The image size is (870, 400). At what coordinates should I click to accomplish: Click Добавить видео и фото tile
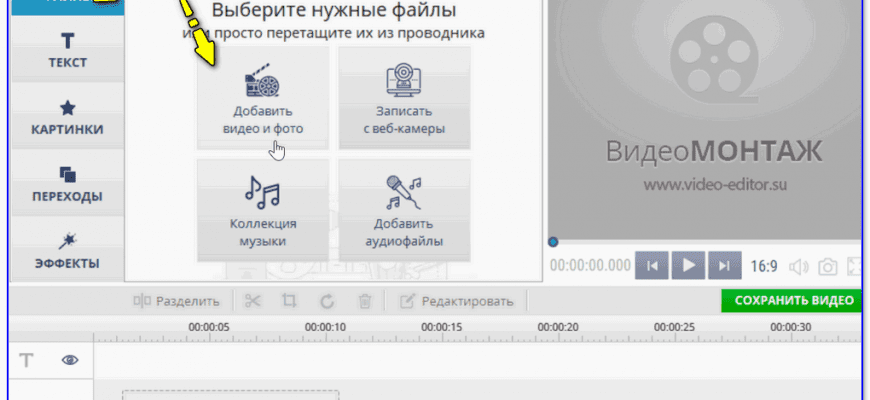click(263, 98)
